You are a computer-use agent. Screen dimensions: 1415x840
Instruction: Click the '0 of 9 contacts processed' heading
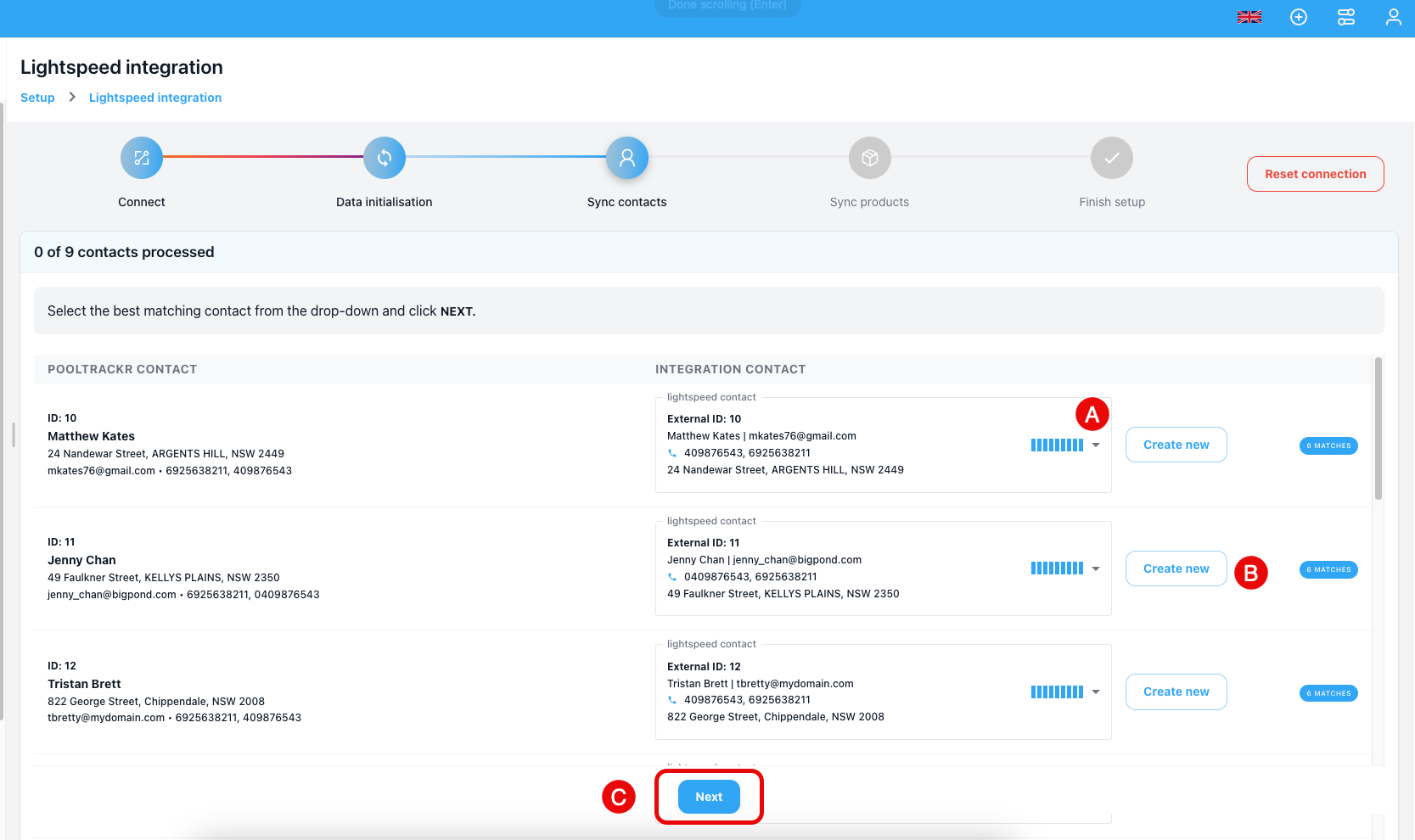tap(124, 252)
